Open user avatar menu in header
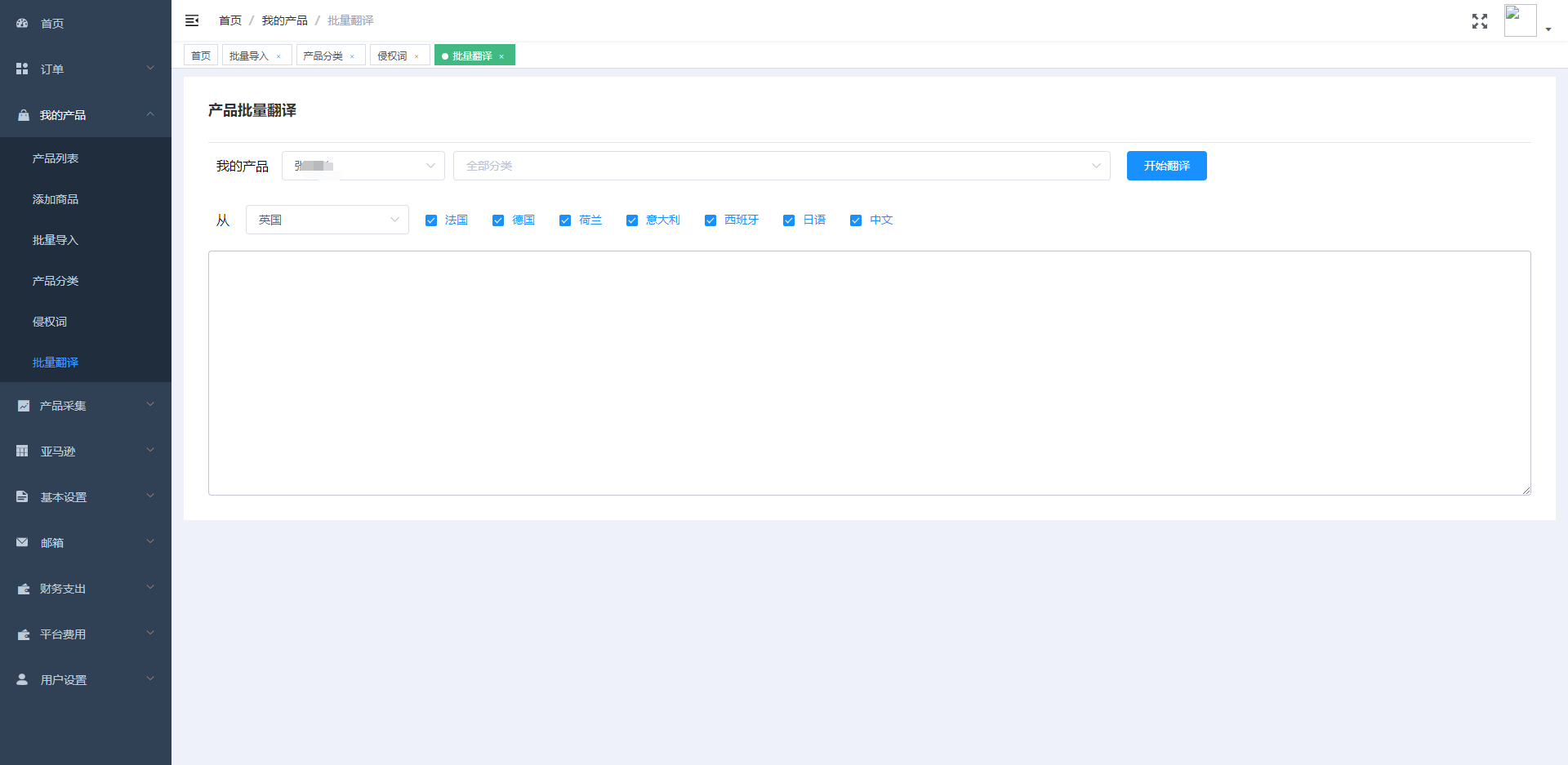This screenshot has width=1568, height=765. [1521, 20]
